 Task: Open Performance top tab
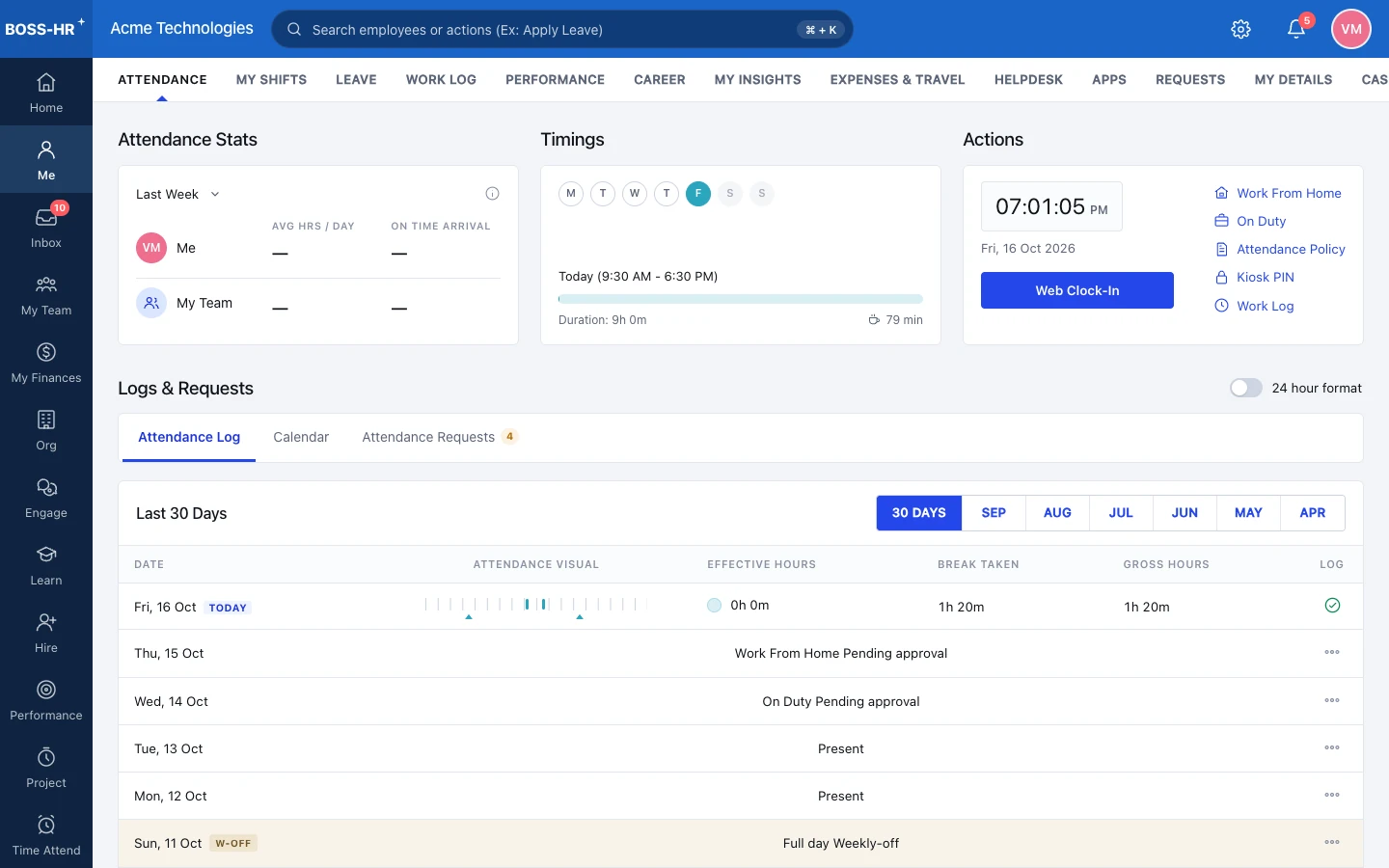555,79
